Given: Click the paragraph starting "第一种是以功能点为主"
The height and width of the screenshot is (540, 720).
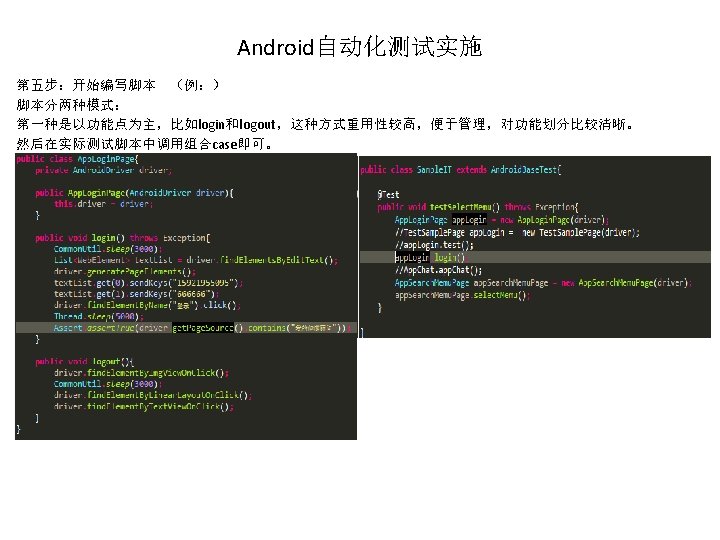Looking at the screenshot, I should point(326,124).
